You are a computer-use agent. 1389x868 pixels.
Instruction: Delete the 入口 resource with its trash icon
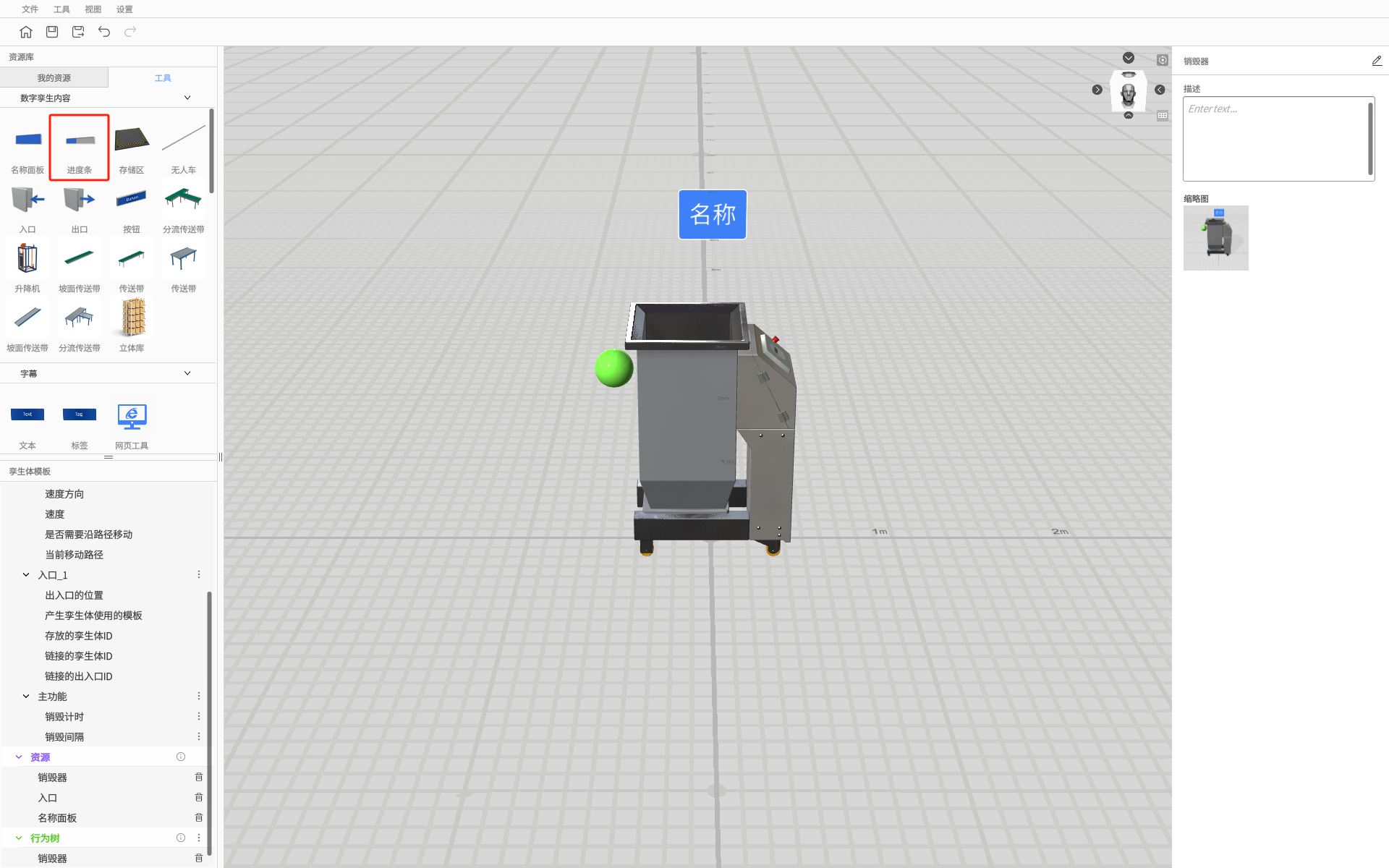199,797
